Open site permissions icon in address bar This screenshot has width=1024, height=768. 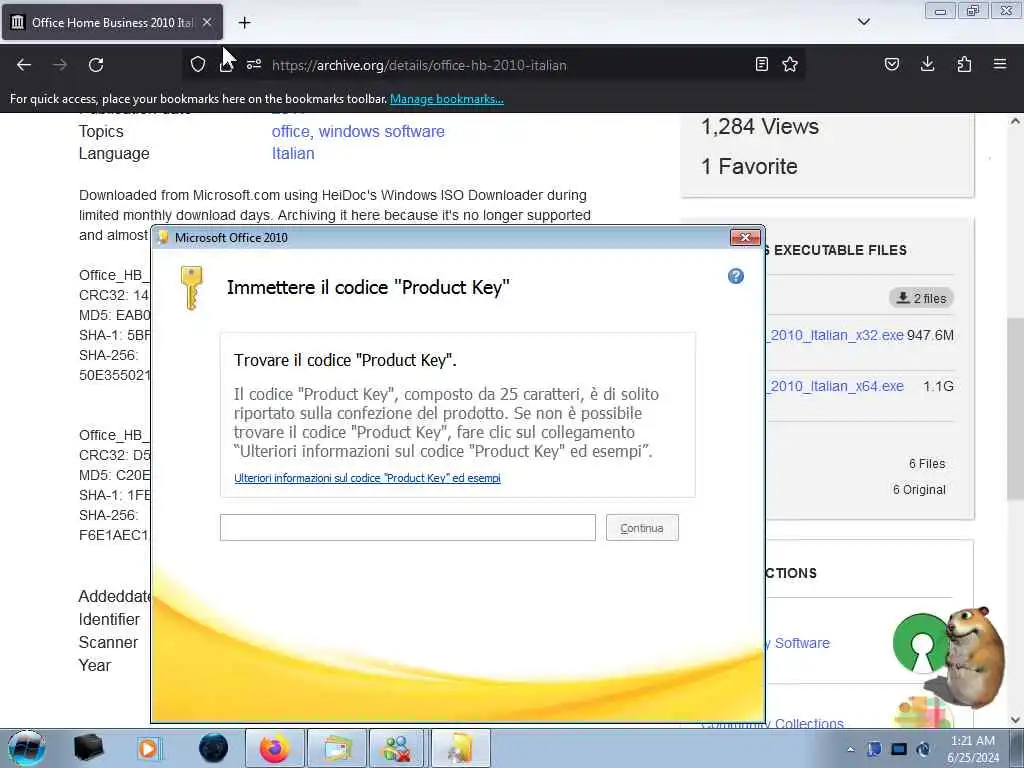click(254, 64)
